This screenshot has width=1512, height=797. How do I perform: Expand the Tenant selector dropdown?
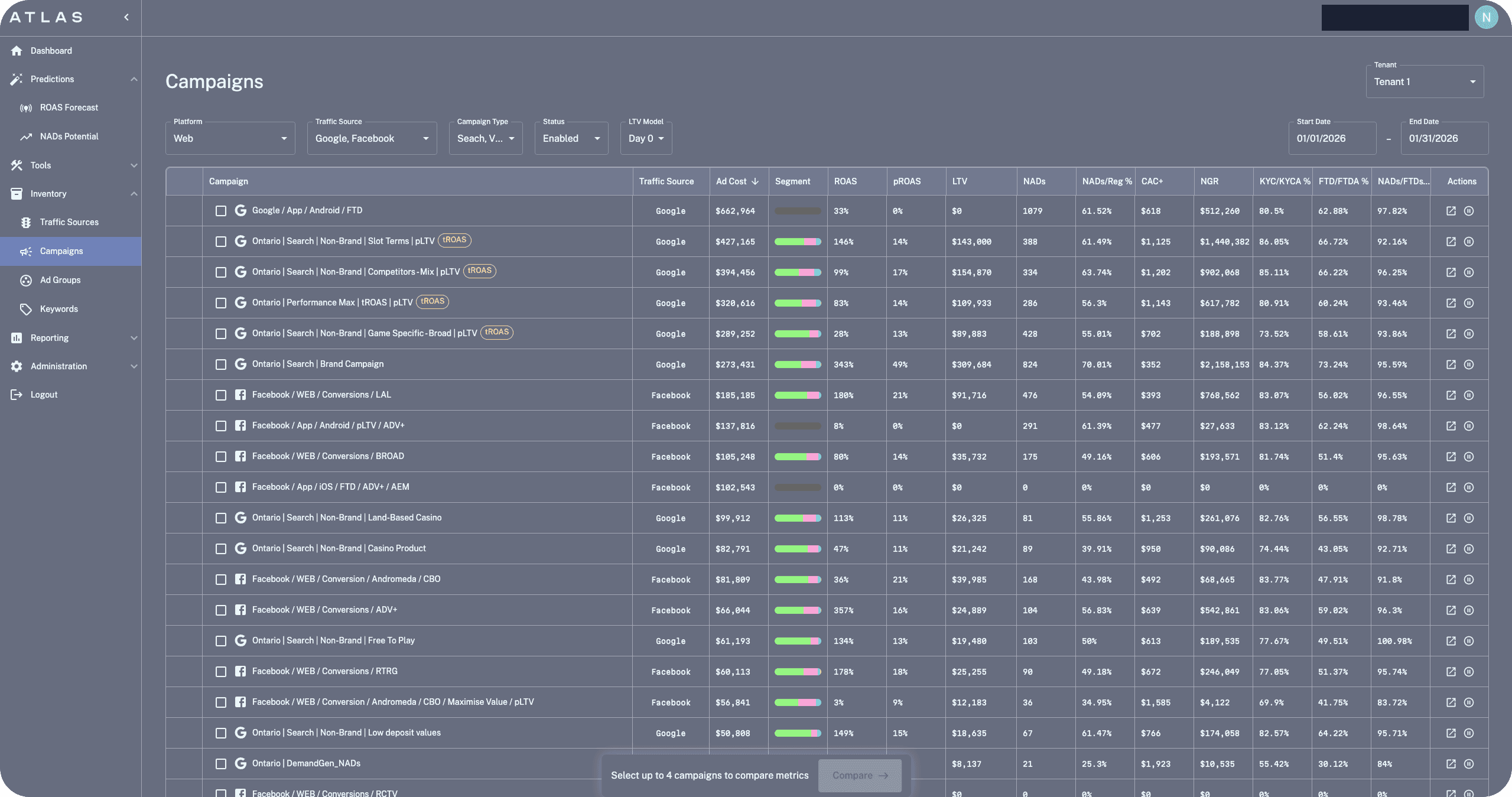(x=1424, y=82)
